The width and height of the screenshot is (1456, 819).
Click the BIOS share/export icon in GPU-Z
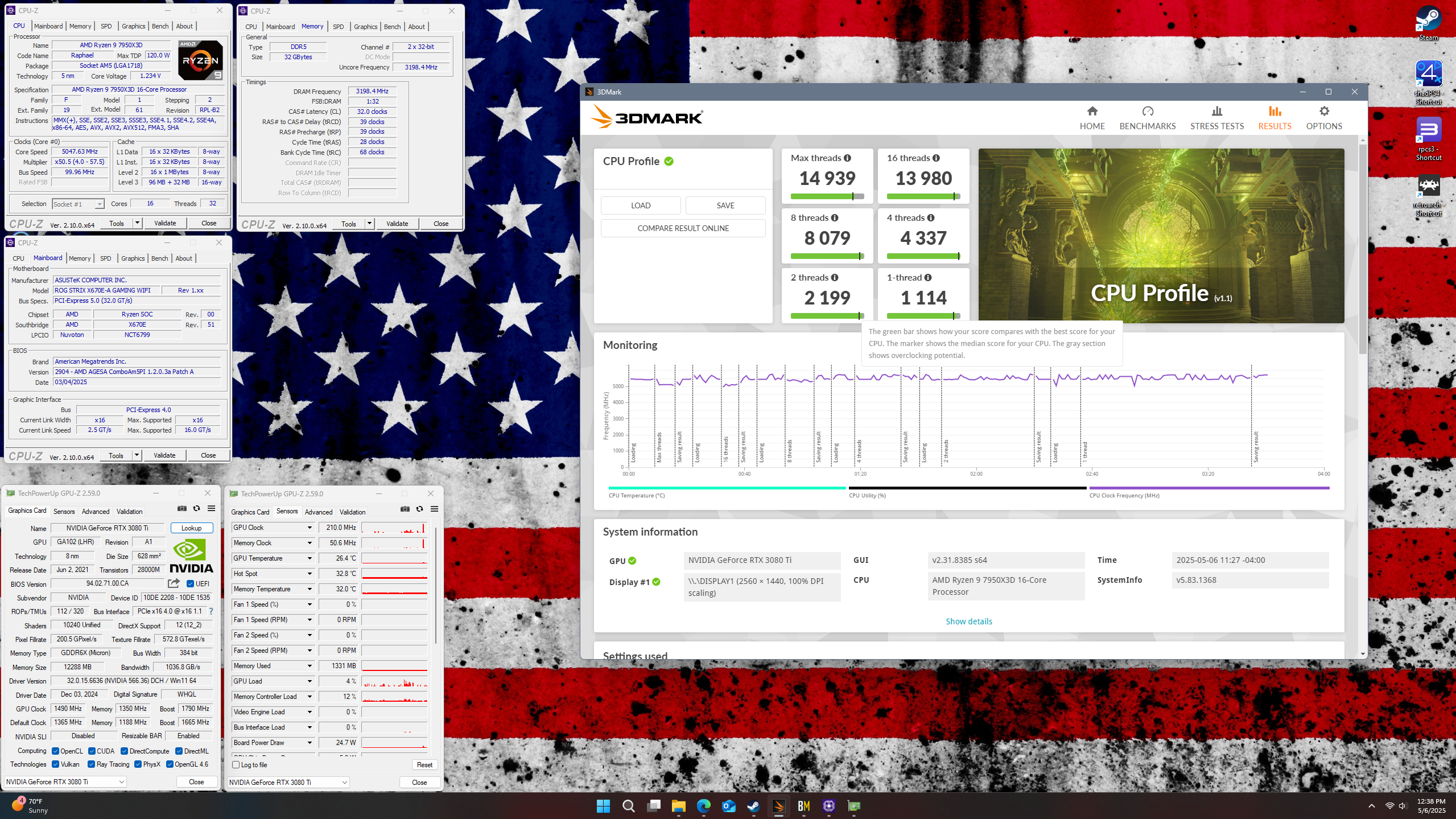tap(174, 583)
